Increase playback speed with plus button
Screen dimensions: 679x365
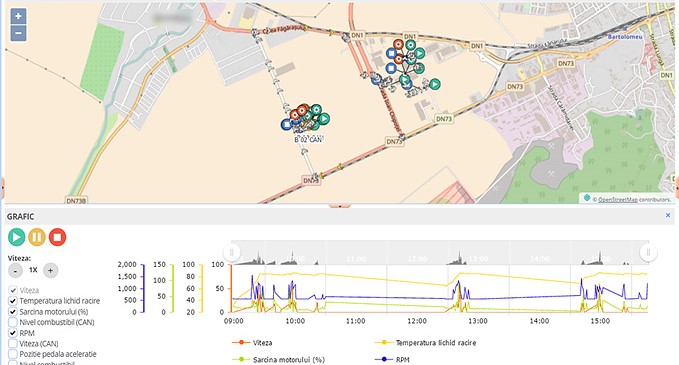point(50,271)
